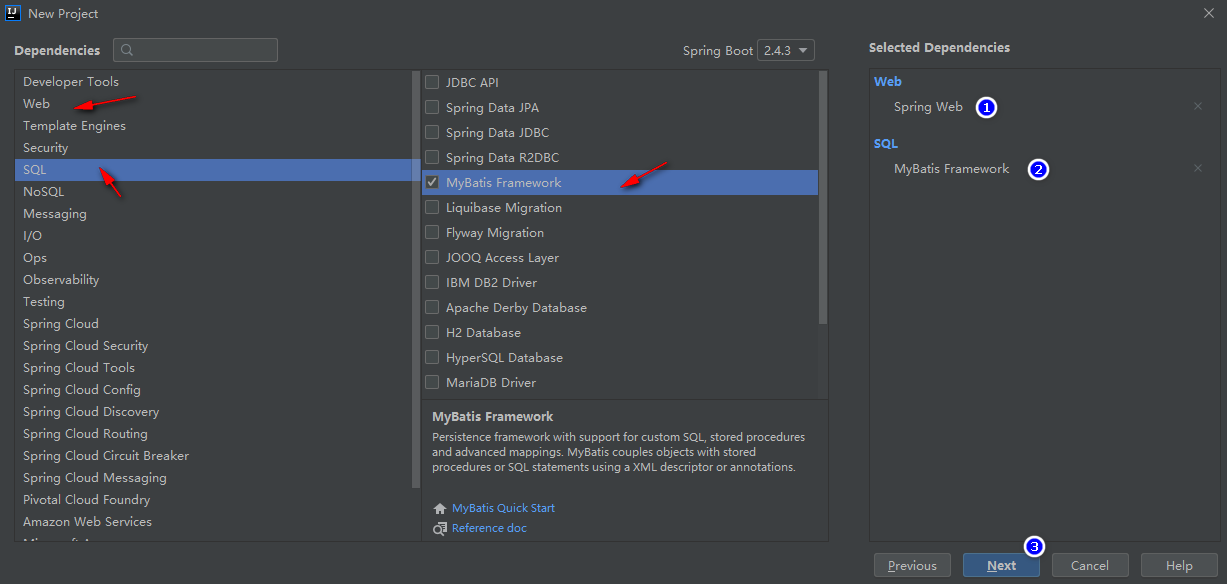Click the Next button
The width and height of the screenshot is (1227, 584).
1001,565
